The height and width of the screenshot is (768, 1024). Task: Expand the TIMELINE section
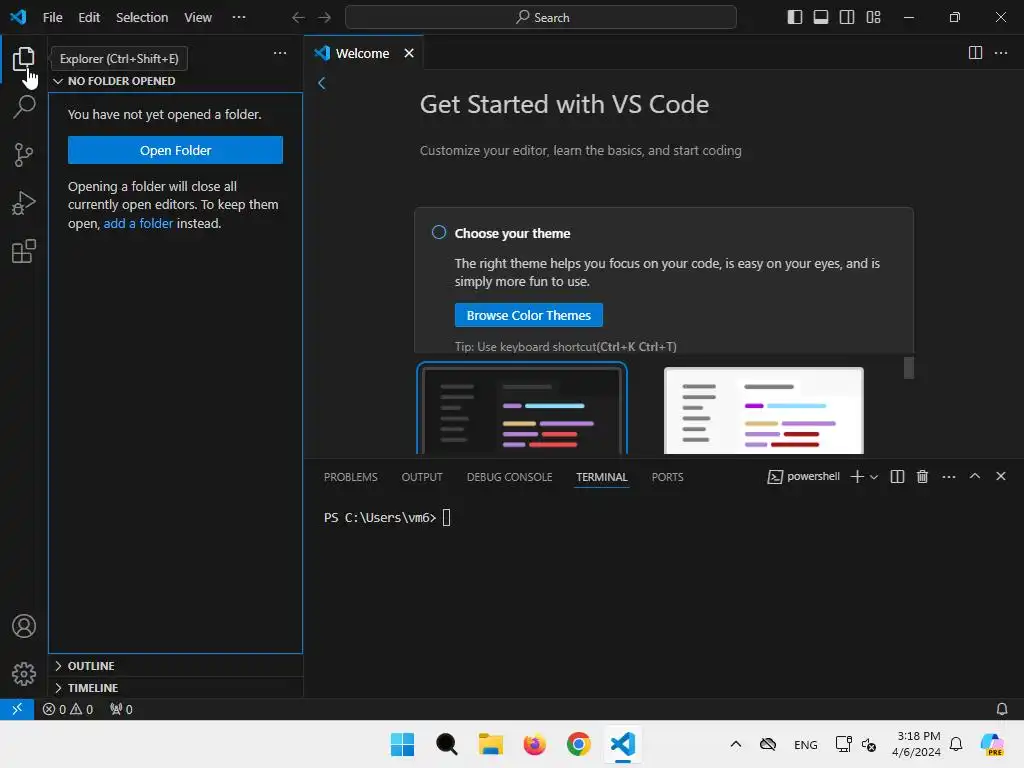[175, 688]
